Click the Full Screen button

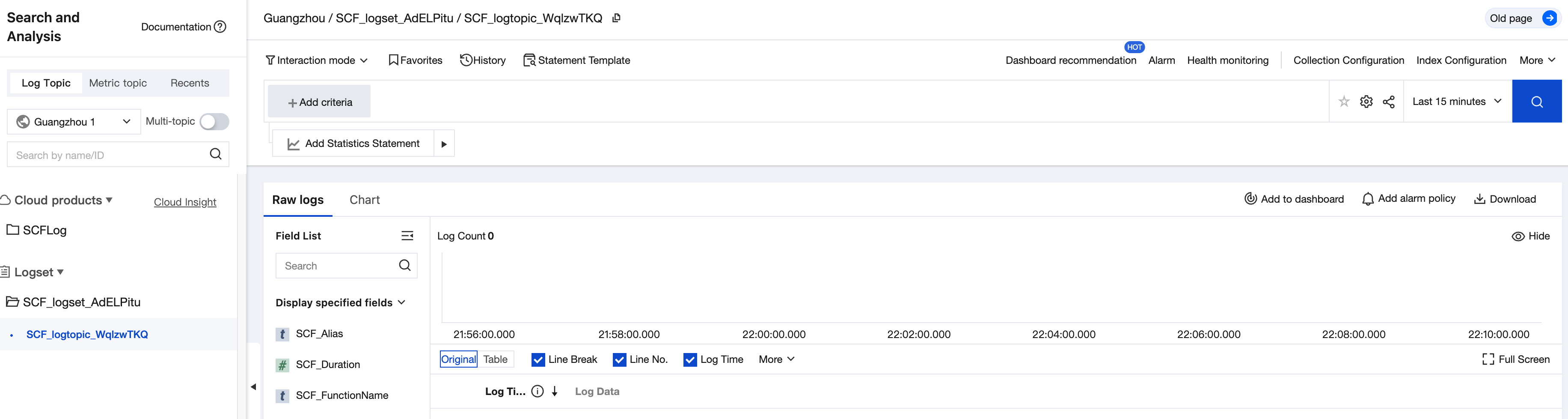[x=1516, y=359]
